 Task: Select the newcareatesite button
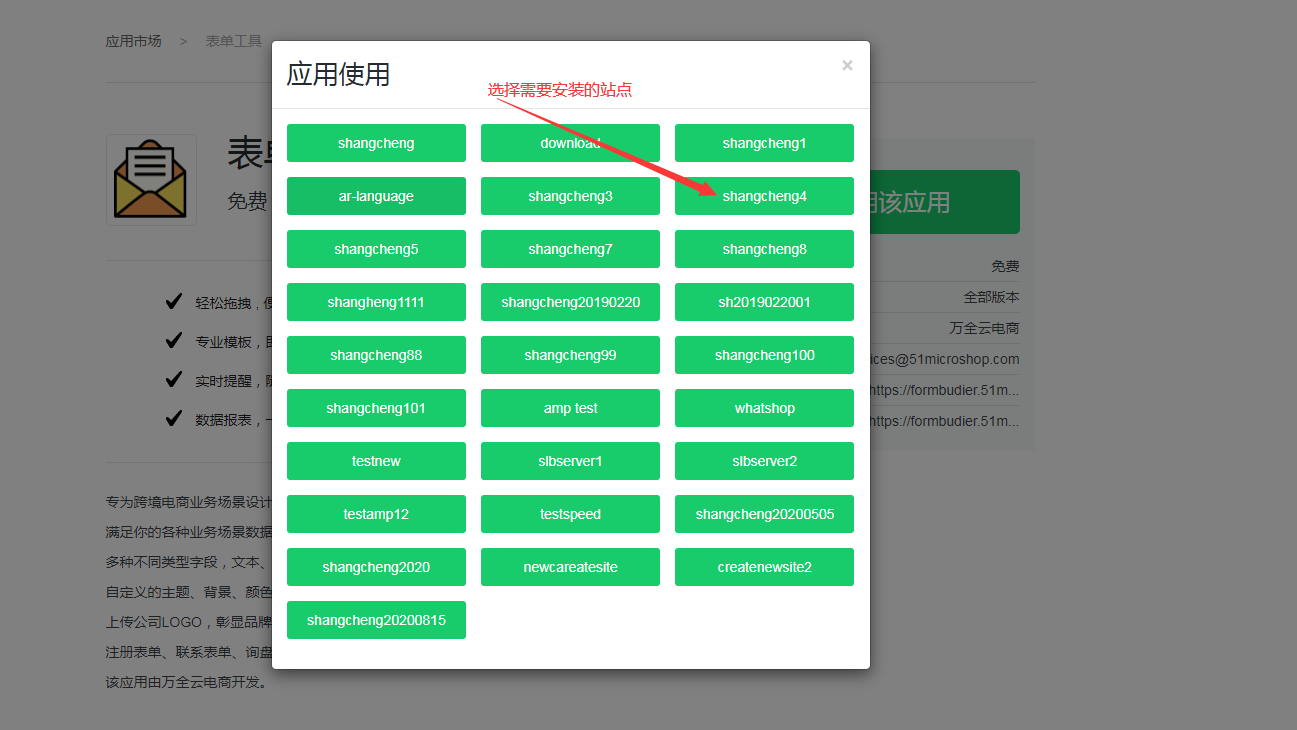(570, 567)
